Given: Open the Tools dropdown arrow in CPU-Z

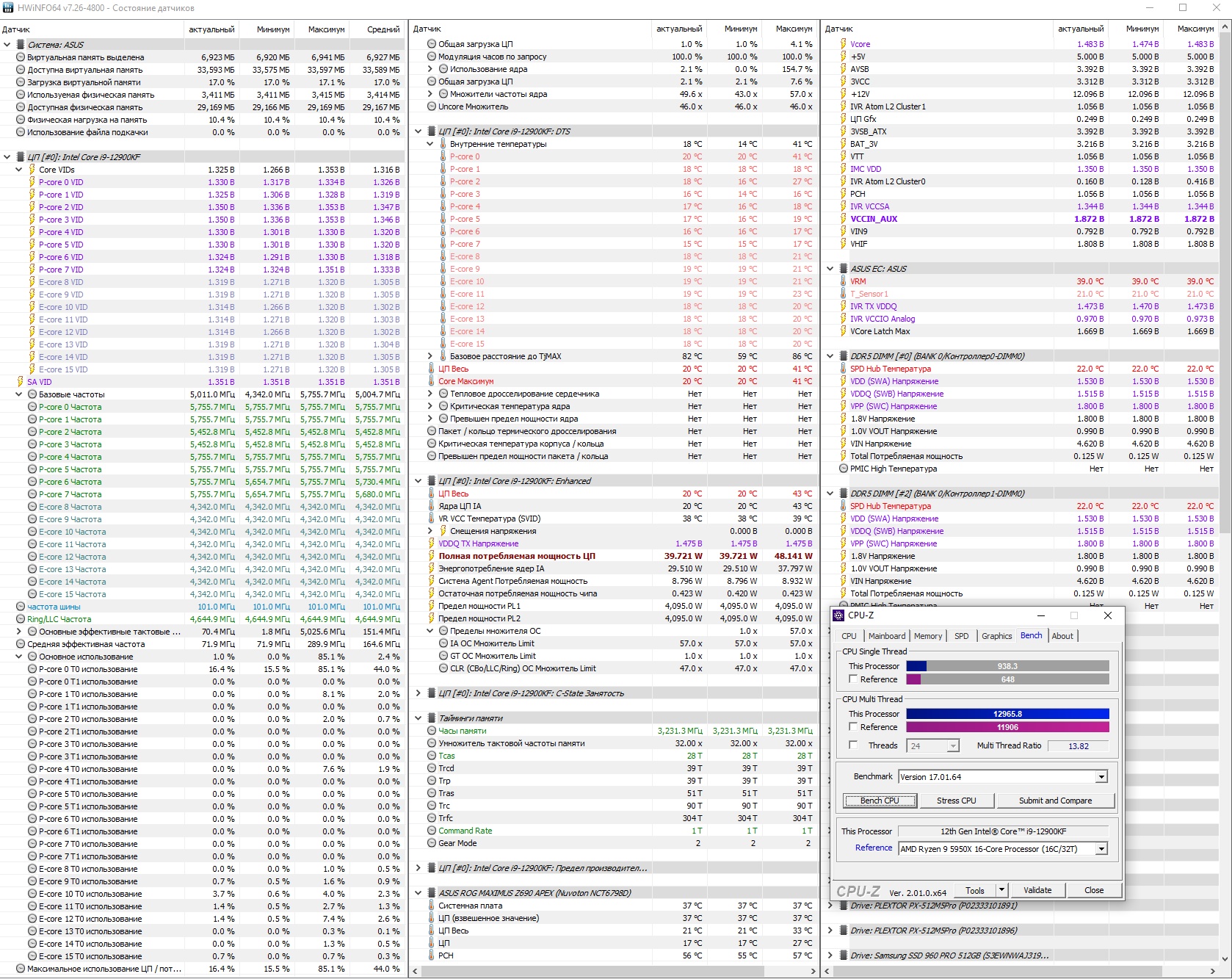Looking at the screenshot, I should 1001,890.
